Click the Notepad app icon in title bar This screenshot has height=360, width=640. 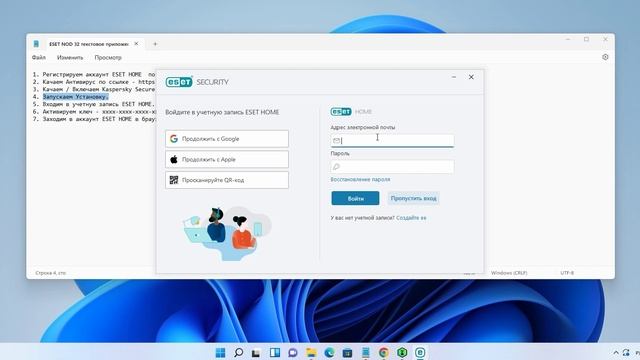click(x=36, y=44)
